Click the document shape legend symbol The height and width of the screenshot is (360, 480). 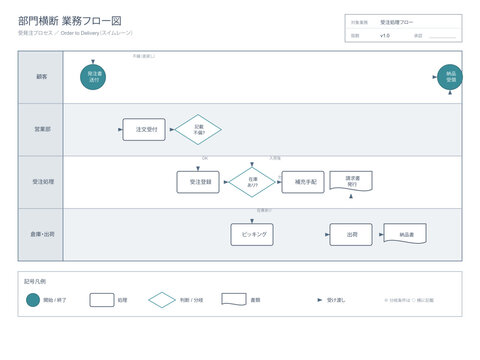coord(234,299)
